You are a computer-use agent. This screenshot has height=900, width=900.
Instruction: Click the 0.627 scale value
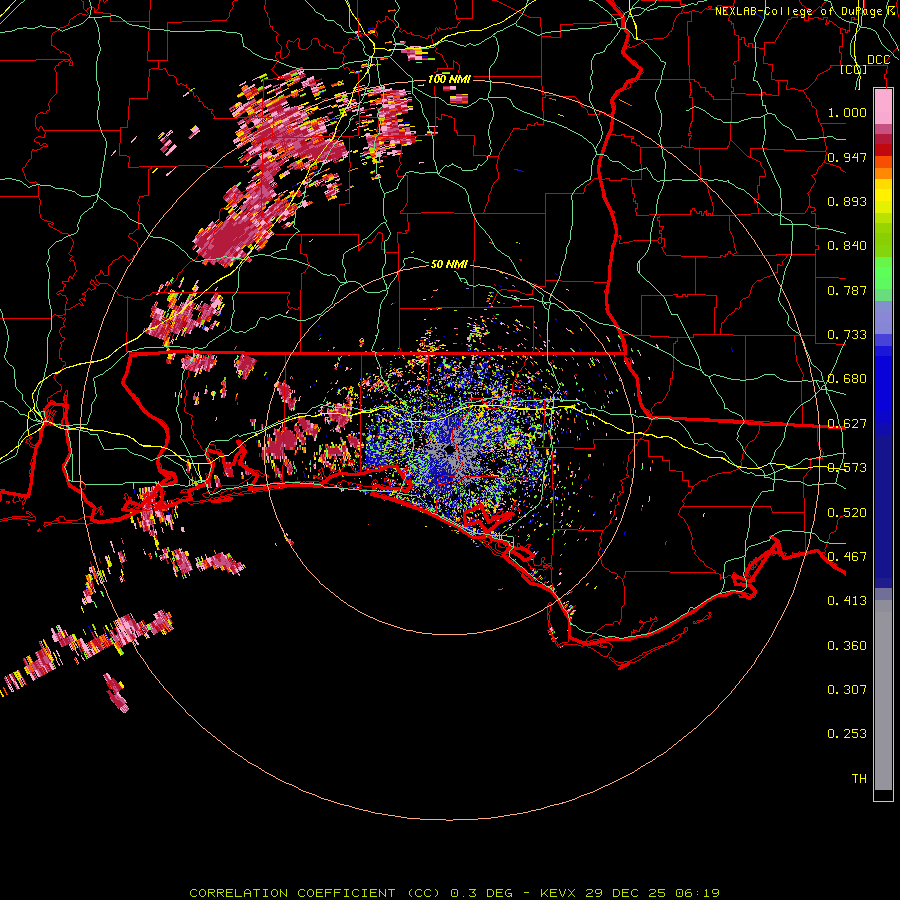847,424
